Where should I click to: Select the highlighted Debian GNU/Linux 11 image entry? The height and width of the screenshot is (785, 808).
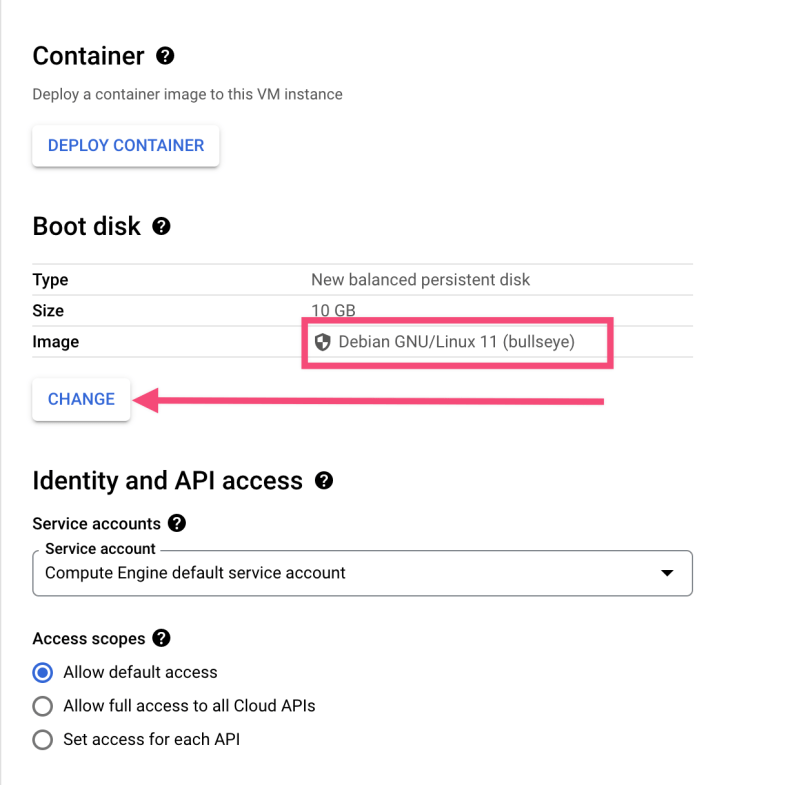coord(457,342)
